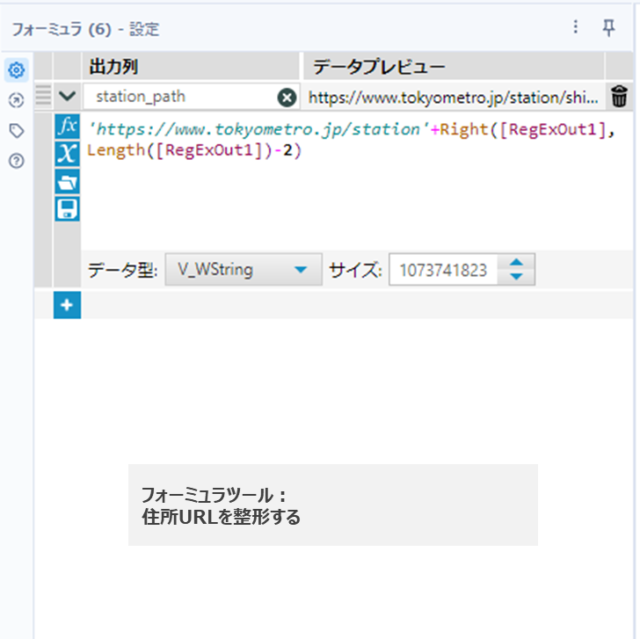
Task: Open the X columns and constants list
Action: point(67,153)
